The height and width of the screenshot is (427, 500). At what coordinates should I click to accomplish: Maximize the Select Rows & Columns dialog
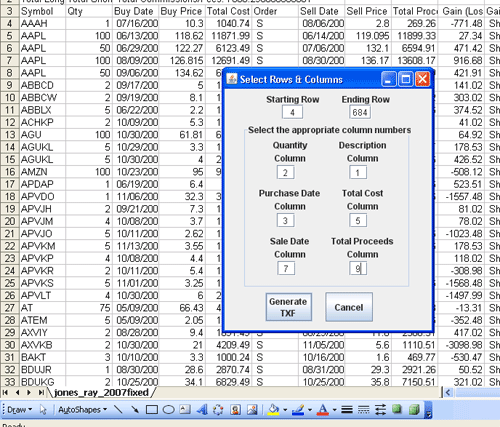[406, 79]
